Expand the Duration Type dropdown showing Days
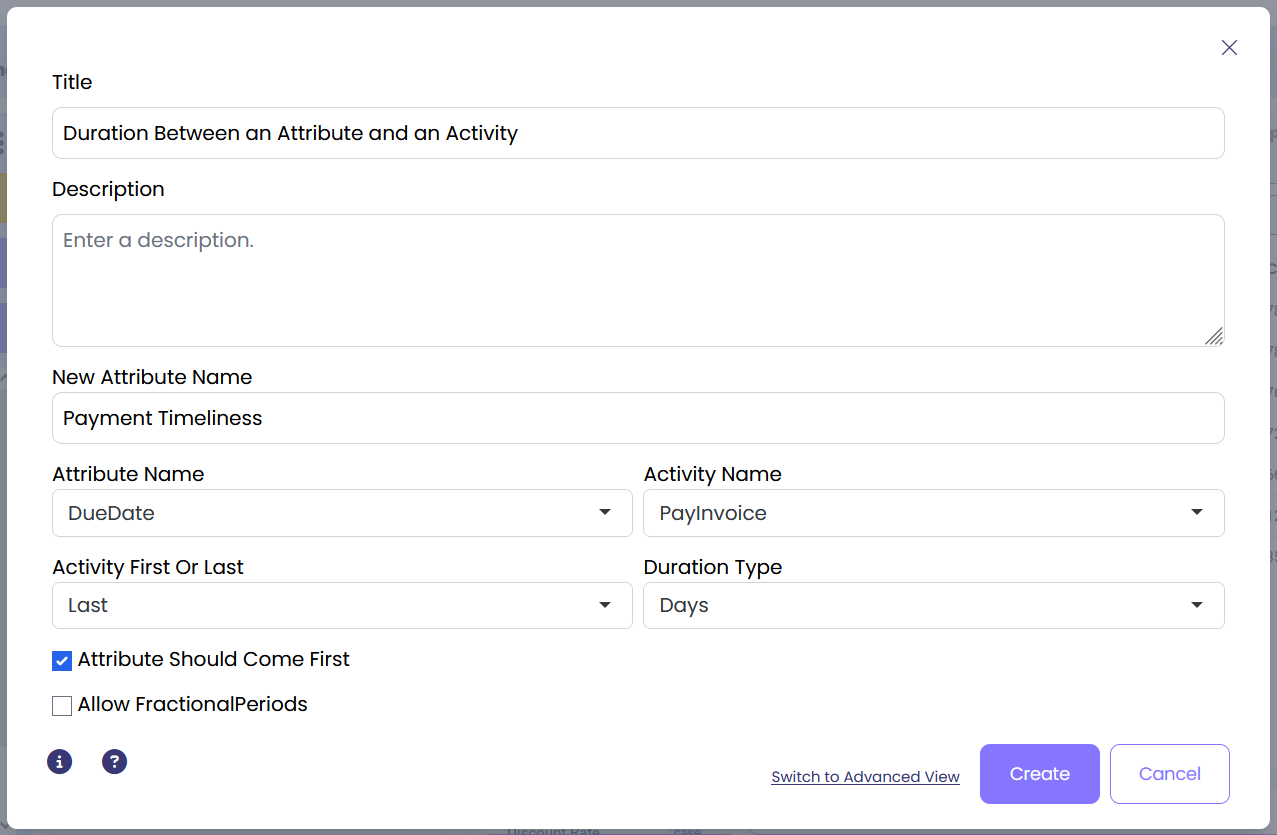This screenshot has height=835, width=1277. (x=933, y=606)
